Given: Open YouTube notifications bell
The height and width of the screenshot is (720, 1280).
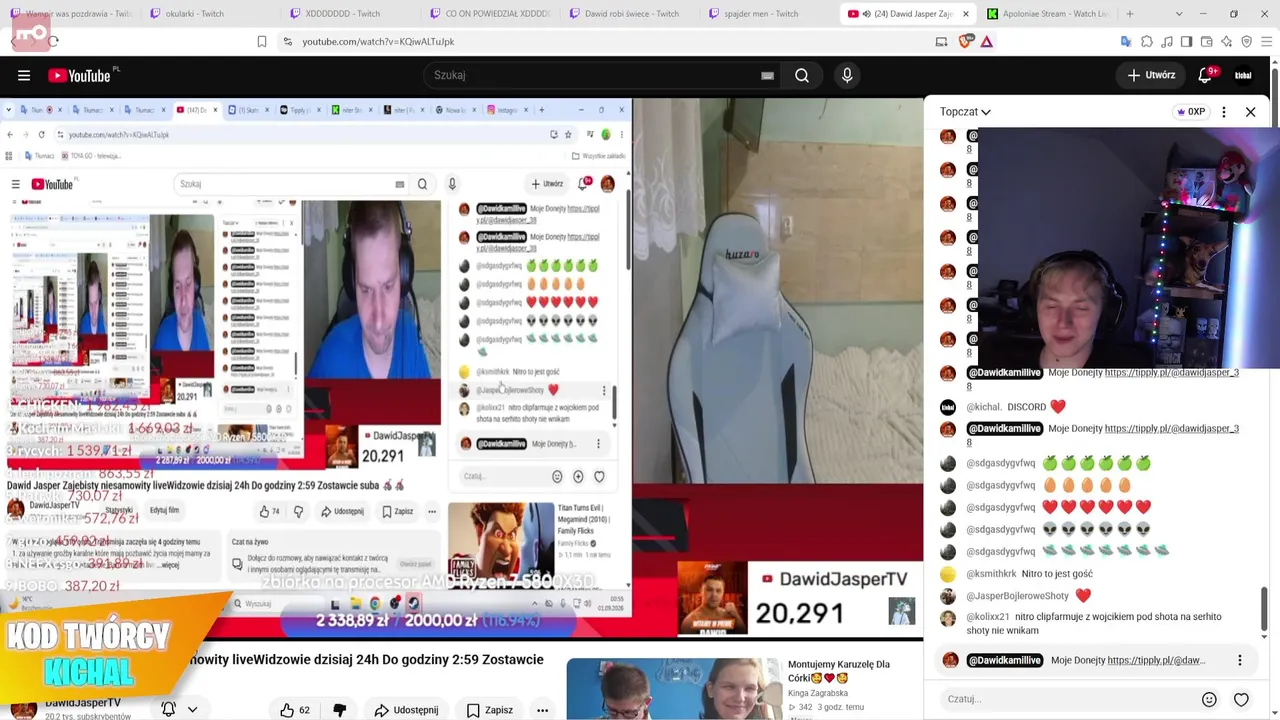Looking at the screenshot, I should tap(1206, 75).
